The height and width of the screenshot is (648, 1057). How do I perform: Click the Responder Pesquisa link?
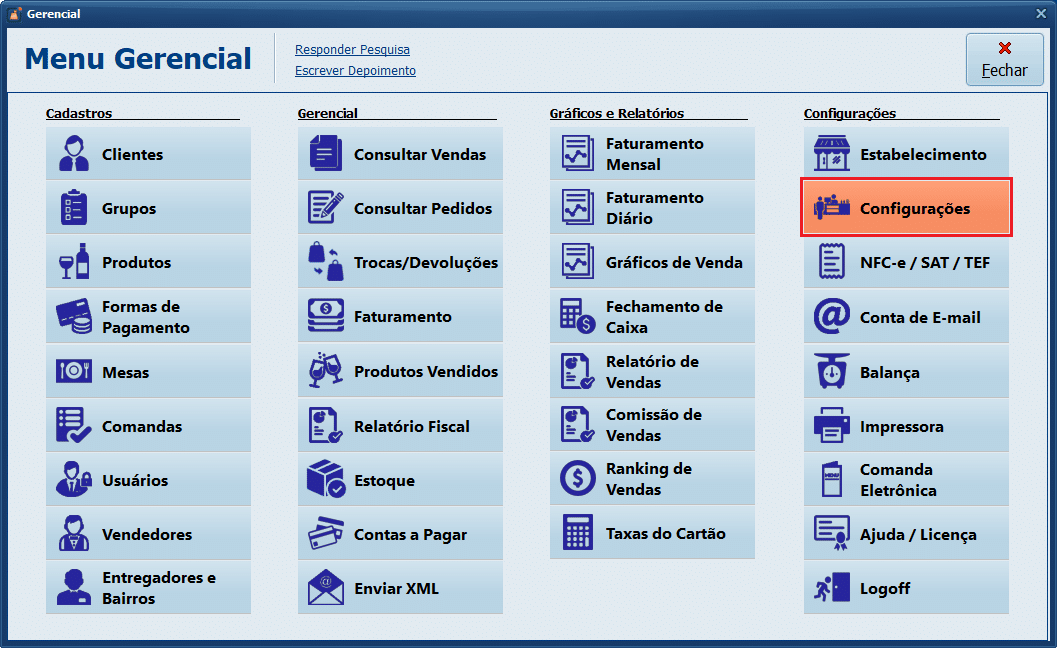coord(352,49)
